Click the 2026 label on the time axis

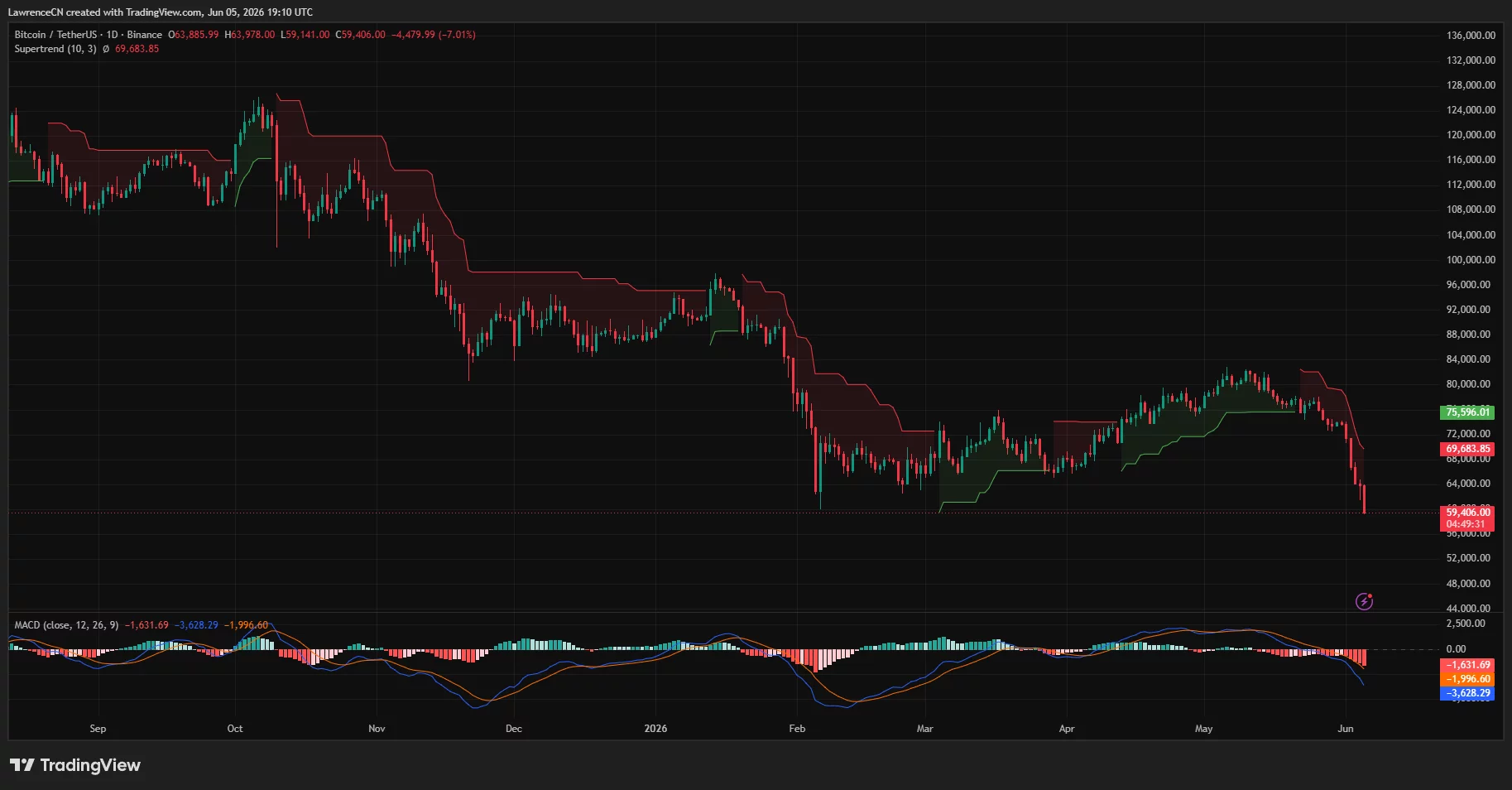click(655, 729)
